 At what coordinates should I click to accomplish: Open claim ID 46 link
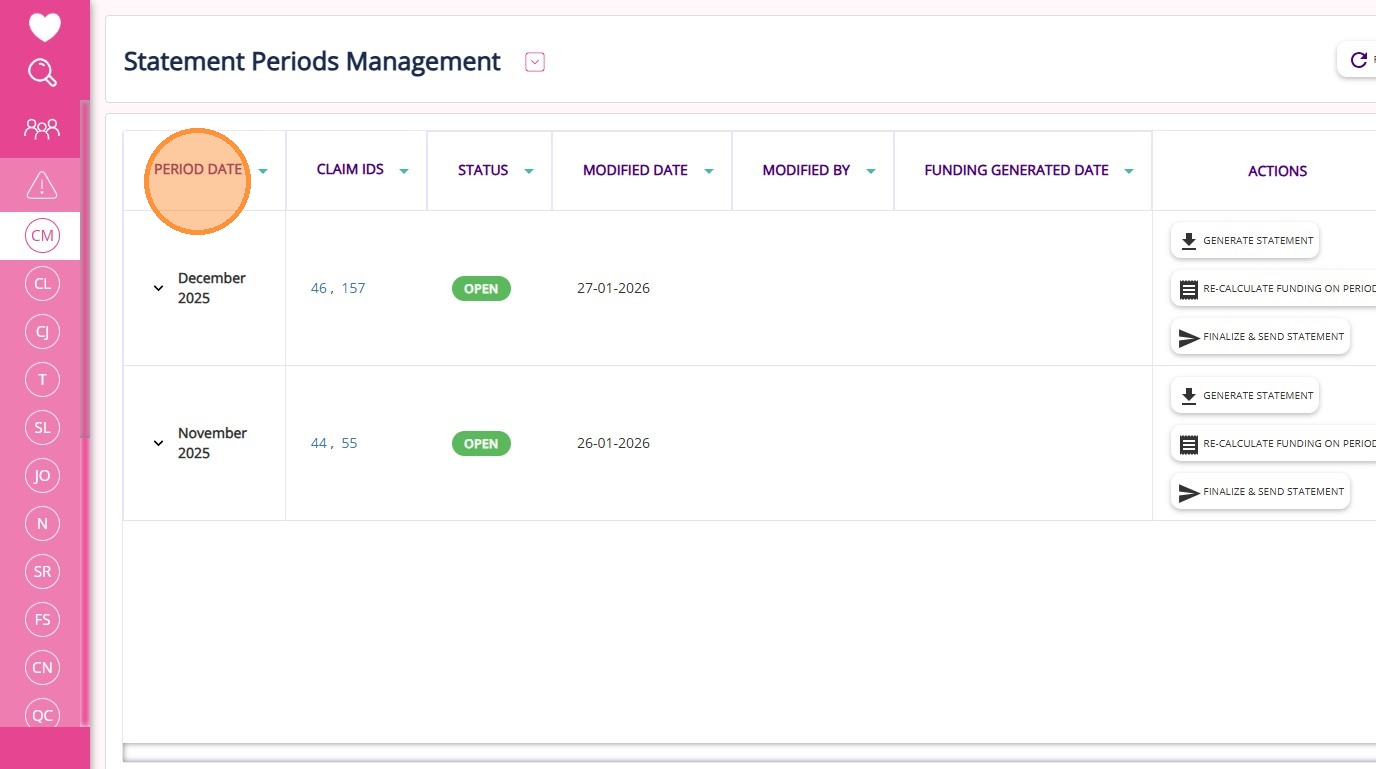[319, 288]
